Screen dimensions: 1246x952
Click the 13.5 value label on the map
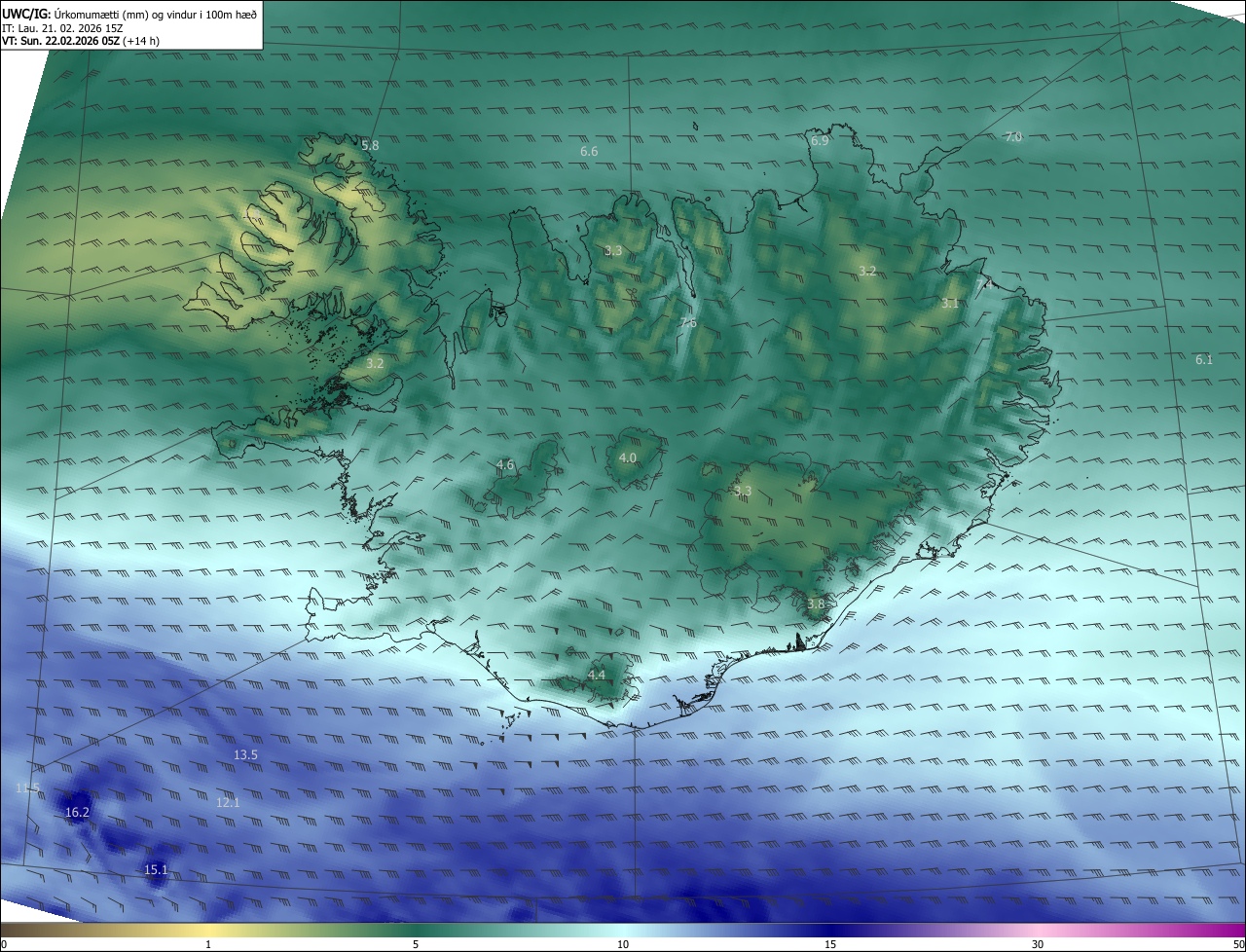click(246, 755)
